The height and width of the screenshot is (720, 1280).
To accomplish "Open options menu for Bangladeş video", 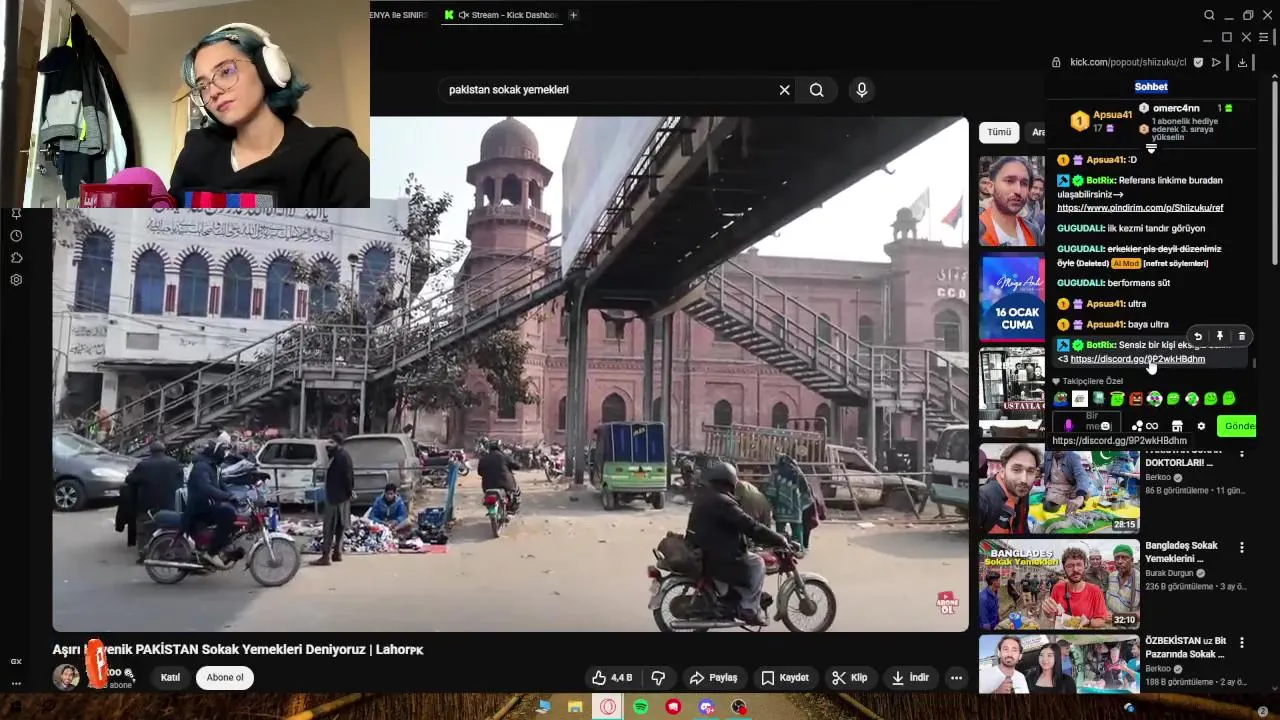I will tap(1242, 548).
